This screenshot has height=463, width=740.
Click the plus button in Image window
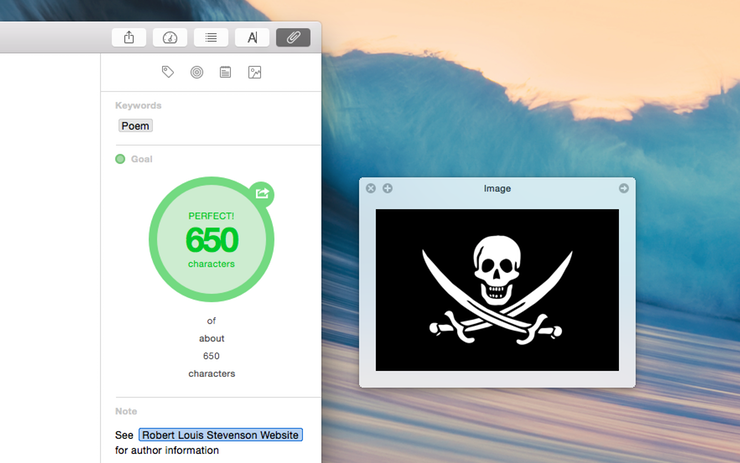pos(387,188)
